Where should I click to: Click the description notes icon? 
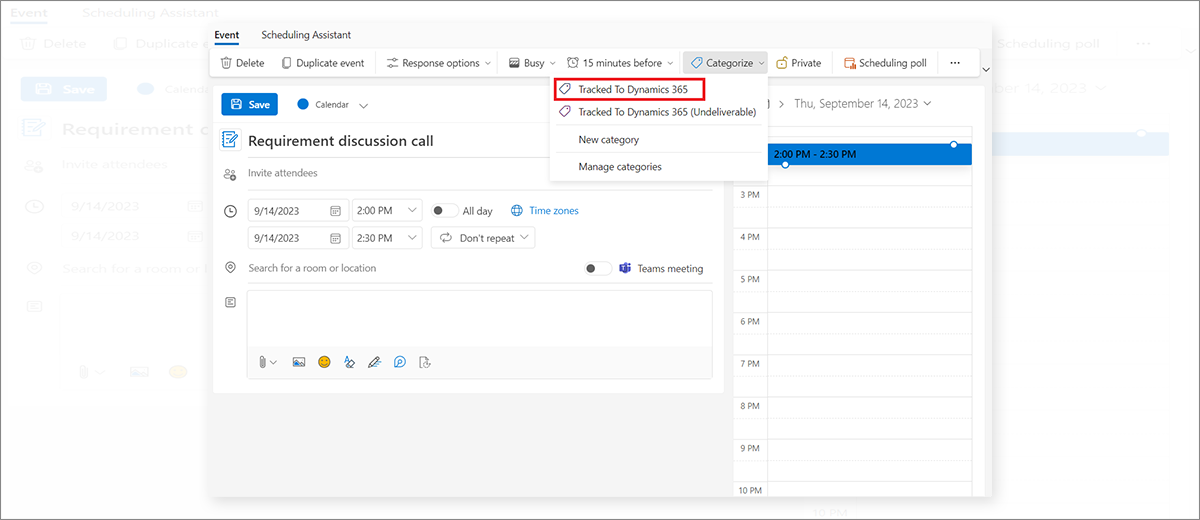point(230,302)
